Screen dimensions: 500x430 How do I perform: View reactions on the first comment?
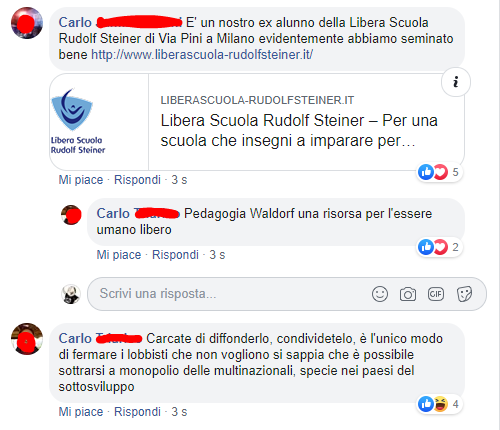point(439,172)
